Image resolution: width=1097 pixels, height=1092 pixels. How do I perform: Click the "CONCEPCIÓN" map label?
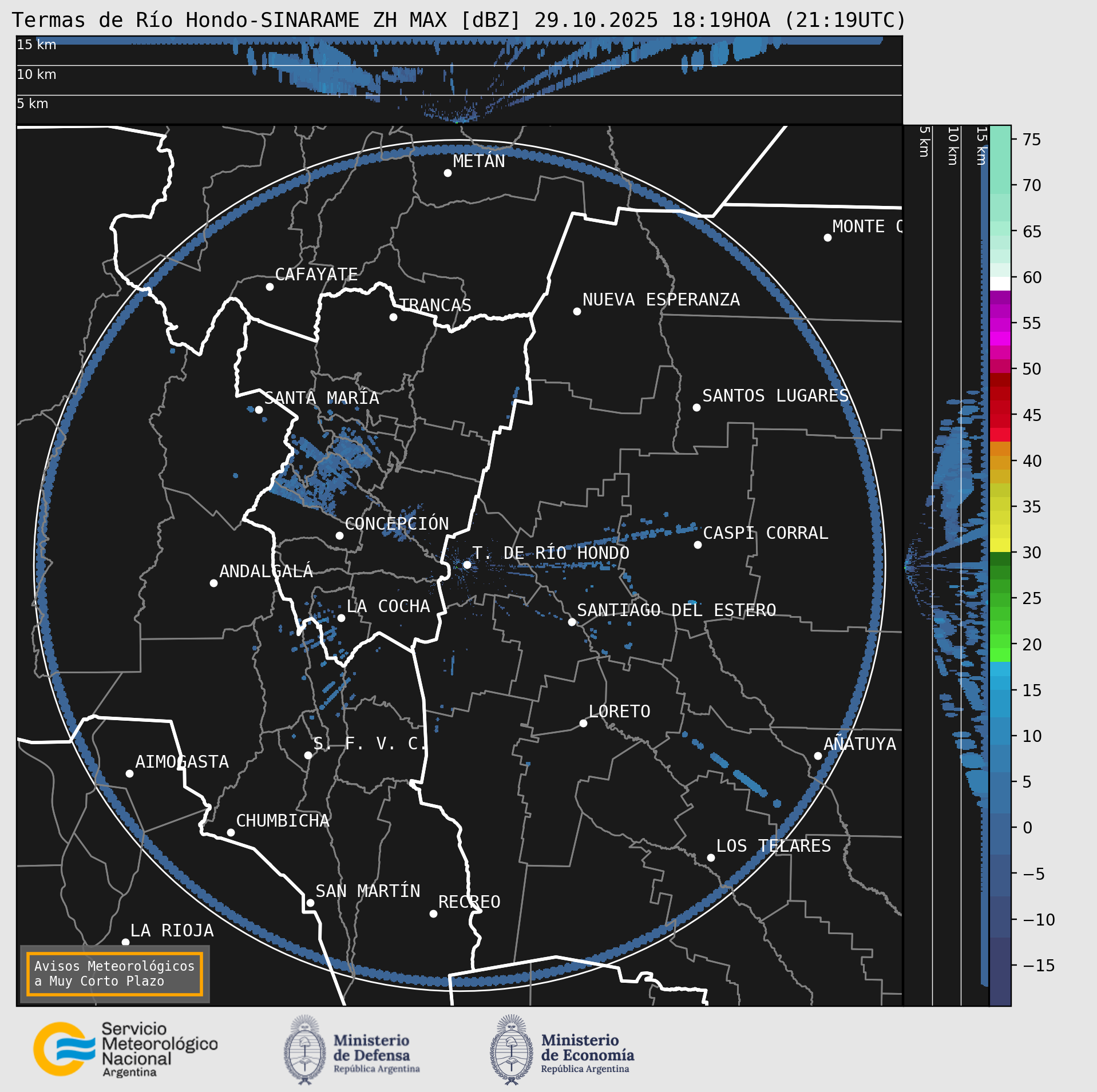pos(397,523)
